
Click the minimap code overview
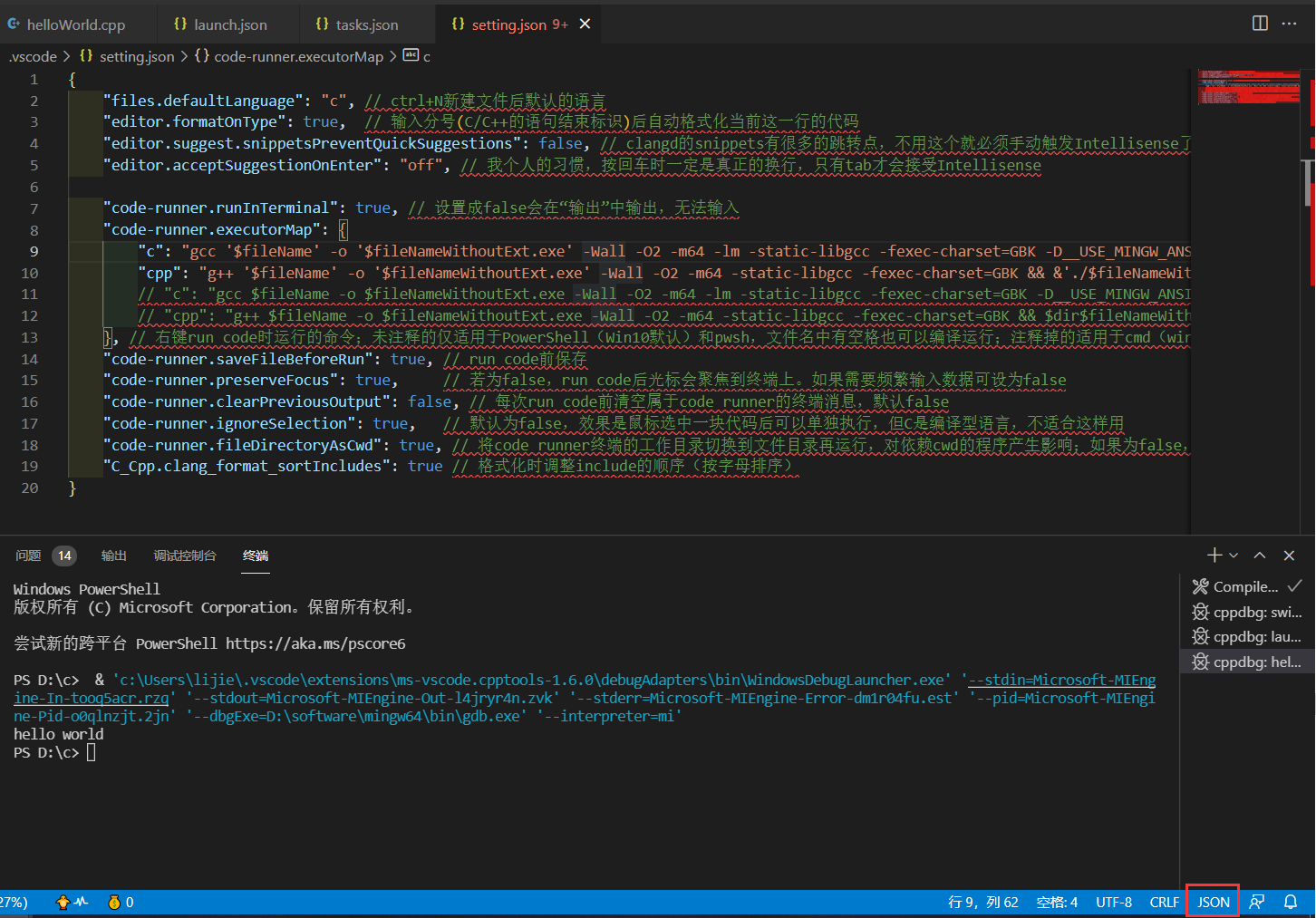tap(1248, 87)
